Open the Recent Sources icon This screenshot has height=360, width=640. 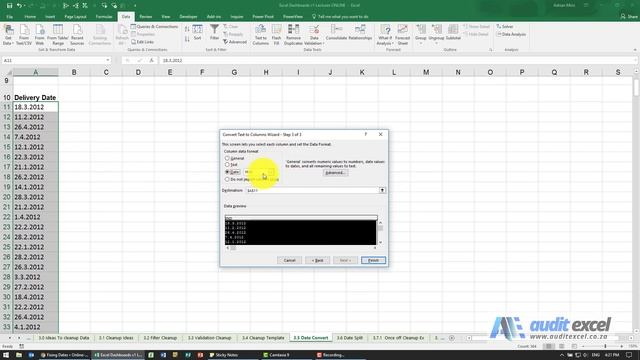[77, 34]
